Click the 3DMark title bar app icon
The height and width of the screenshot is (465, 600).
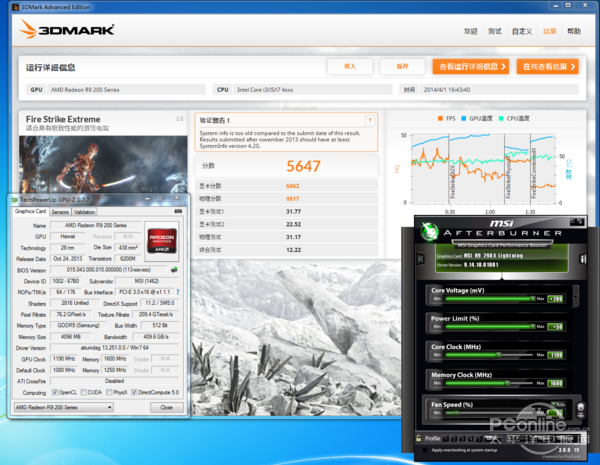pos(15,7)
